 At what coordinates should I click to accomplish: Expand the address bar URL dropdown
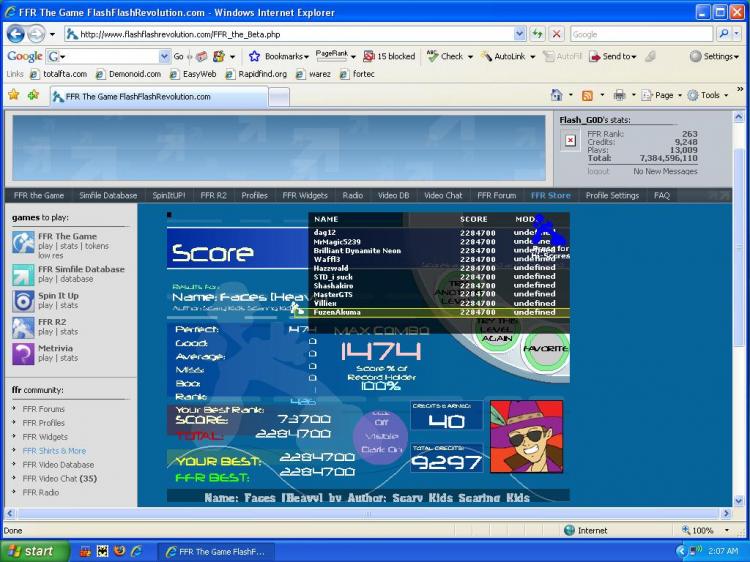point(519,34)
